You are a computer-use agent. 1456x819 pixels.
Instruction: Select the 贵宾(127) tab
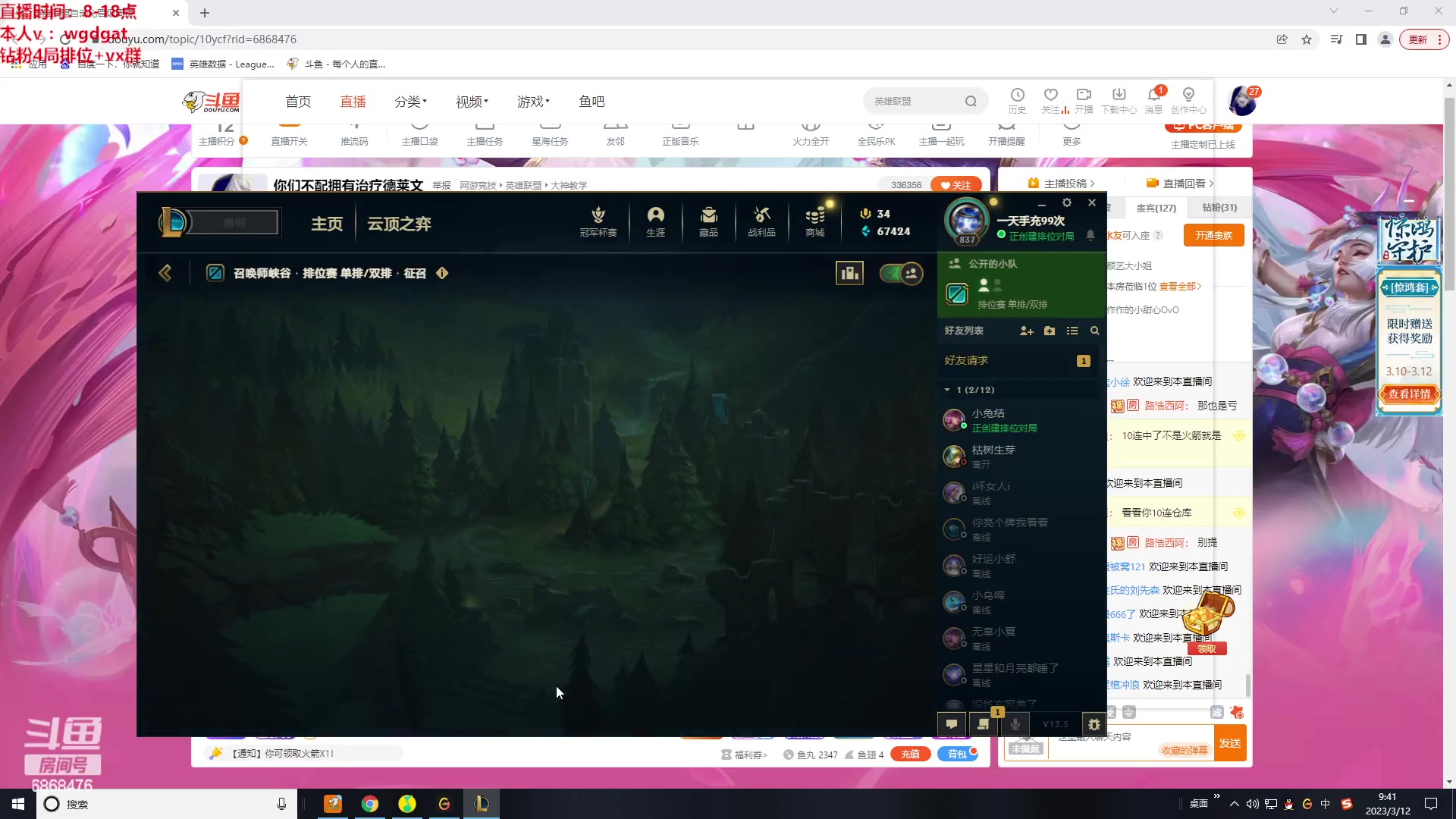tap(1156, 208)
